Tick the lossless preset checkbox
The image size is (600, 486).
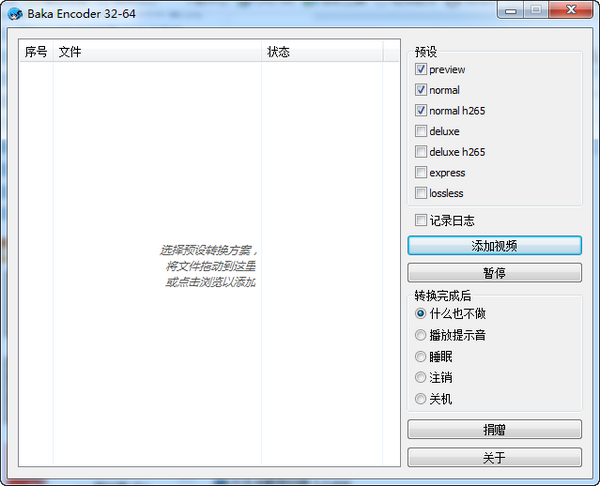(x=421, y=193)
